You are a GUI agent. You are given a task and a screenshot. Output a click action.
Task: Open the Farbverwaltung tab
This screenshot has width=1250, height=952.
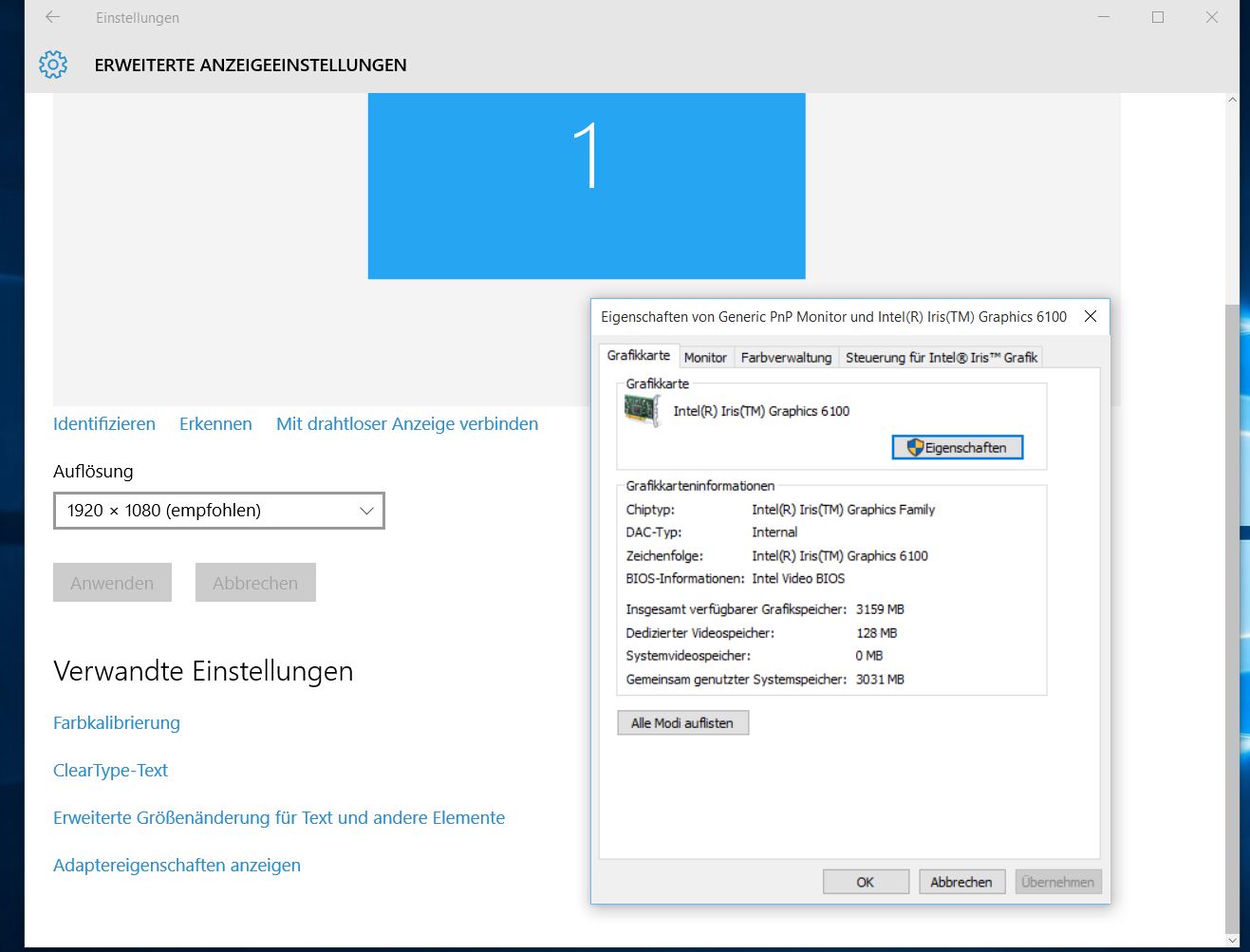point(786,357)
